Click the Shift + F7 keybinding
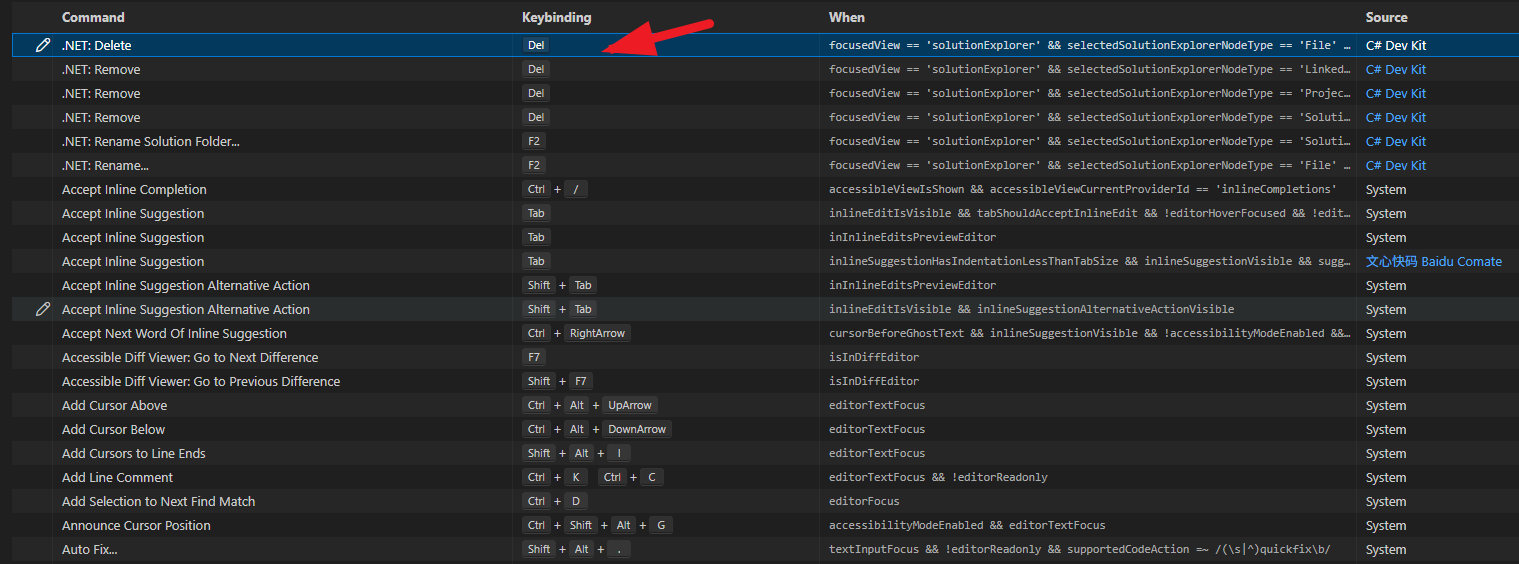 558,381
